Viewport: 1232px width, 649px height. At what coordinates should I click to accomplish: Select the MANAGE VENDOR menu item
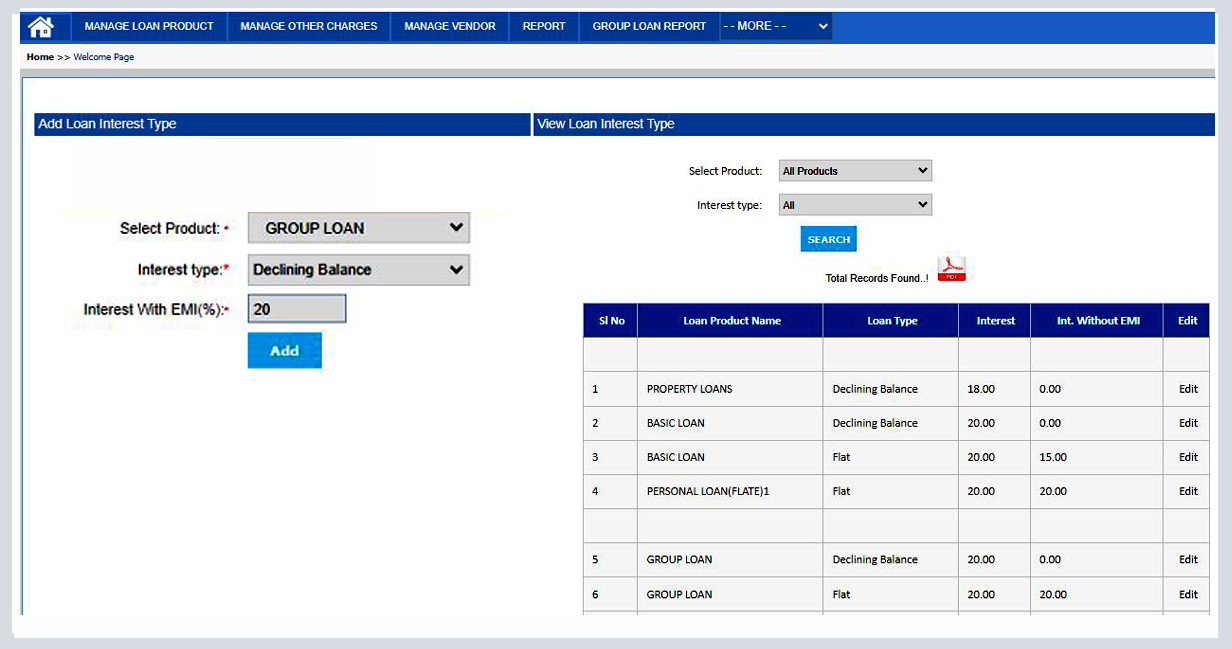[x=449, y=26]
